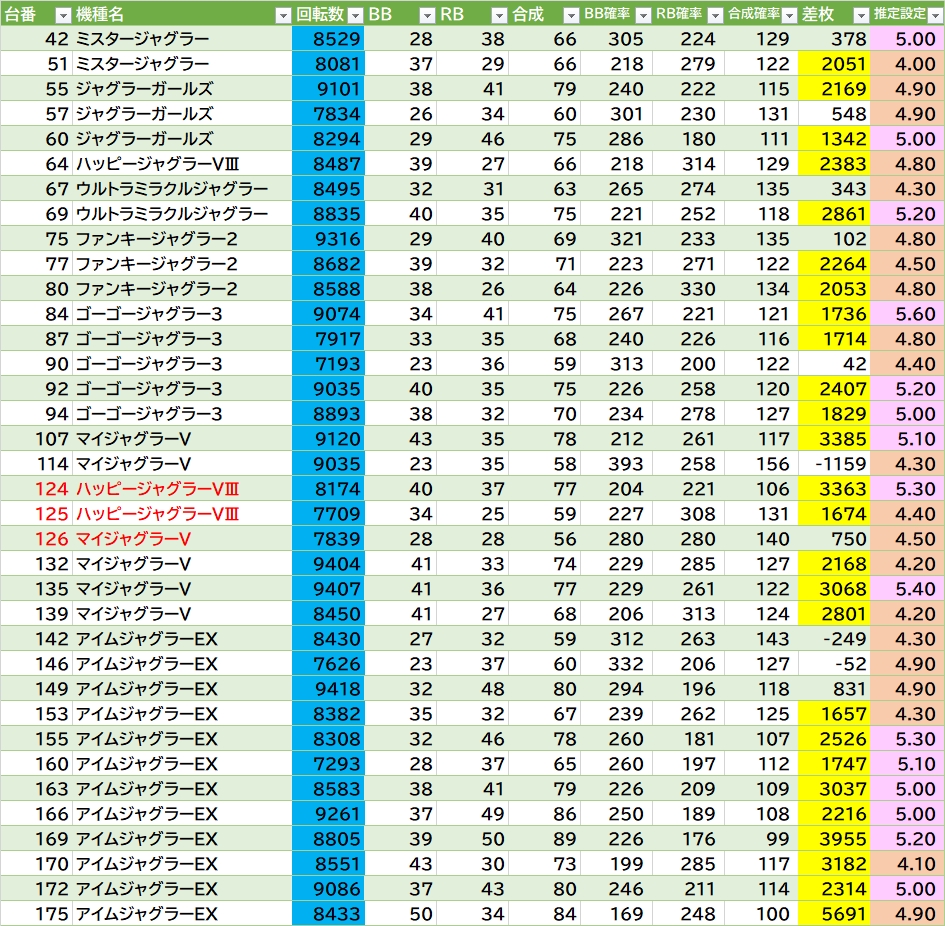This screenshot has height=926, width=945.
Task: Open the 機種名 column filter dropdown
Action: click(283, 16)
